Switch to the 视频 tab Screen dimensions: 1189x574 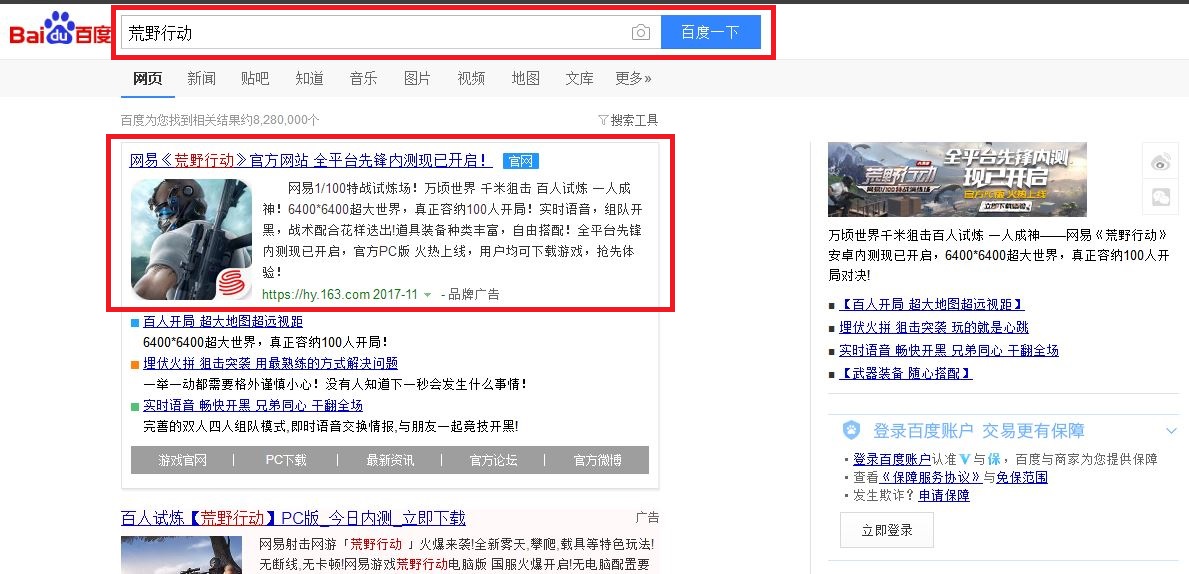pos(471,78)
